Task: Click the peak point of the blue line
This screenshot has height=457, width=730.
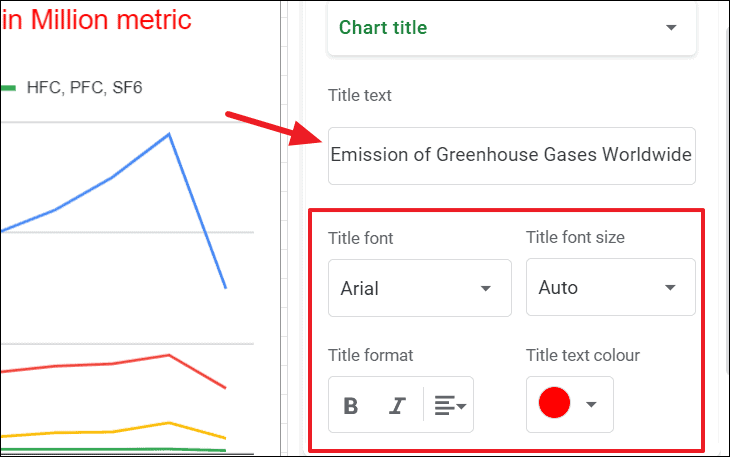Action: point(169,133)
